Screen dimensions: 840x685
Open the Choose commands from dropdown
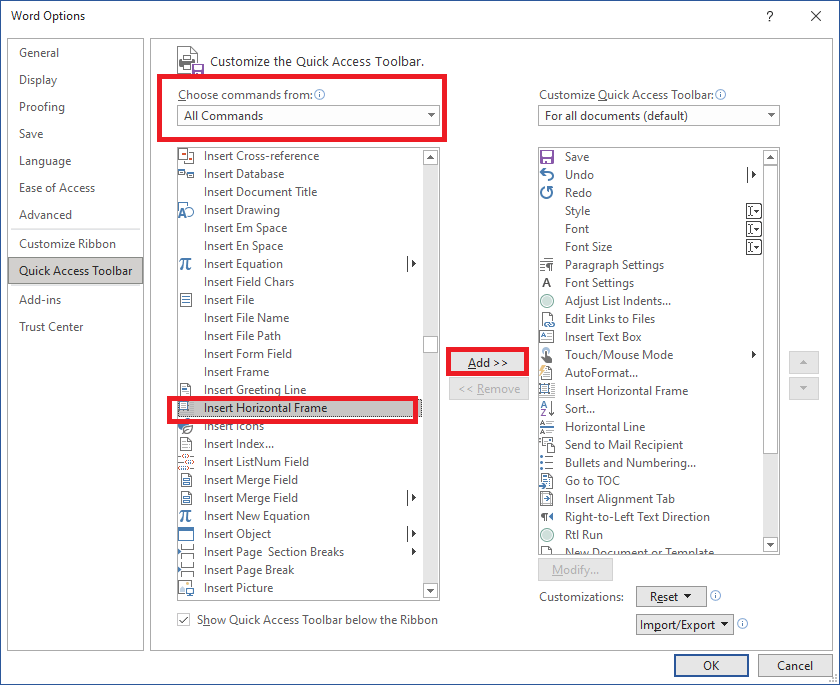(309, 116)
